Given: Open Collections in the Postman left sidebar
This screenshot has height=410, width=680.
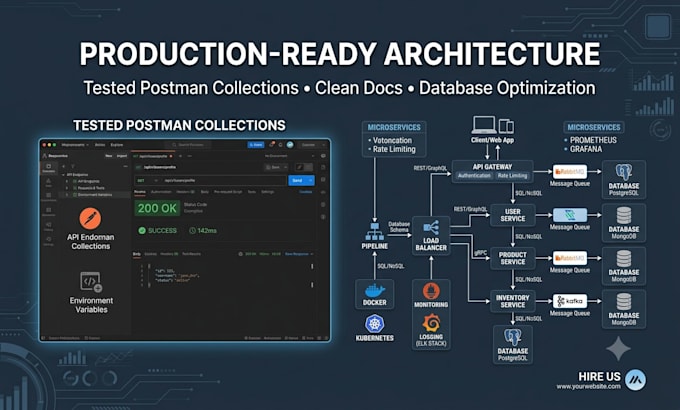Looking at the screenshot, I should 49,168.
